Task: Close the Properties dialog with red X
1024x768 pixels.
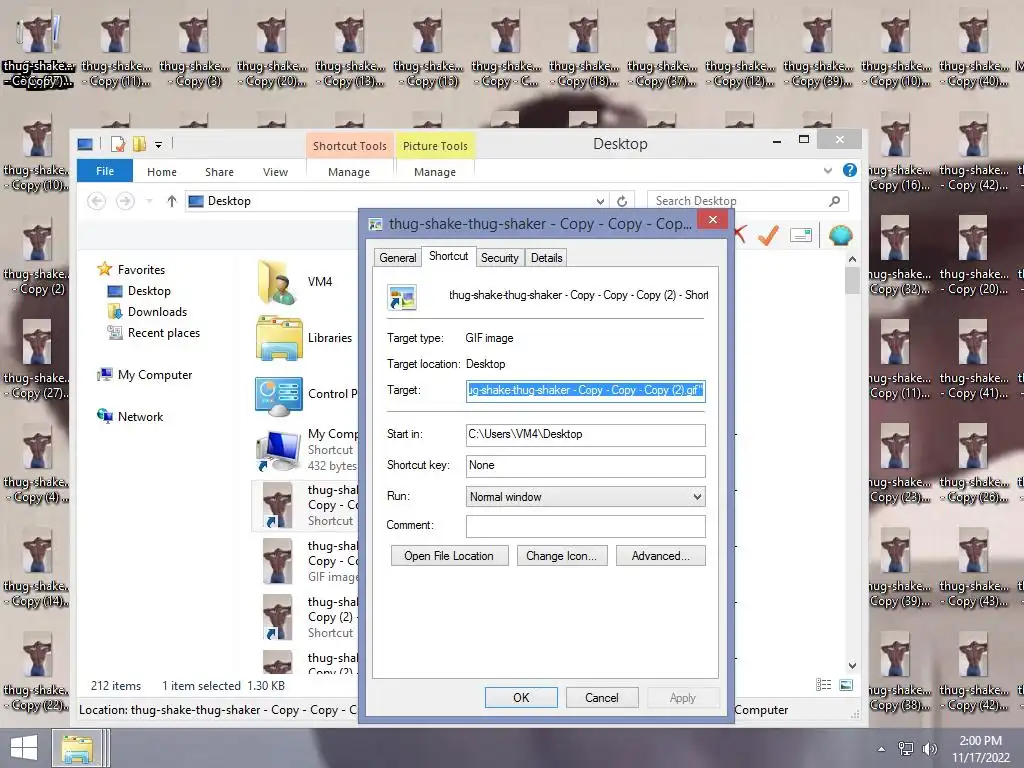Action: pos(712,219)
